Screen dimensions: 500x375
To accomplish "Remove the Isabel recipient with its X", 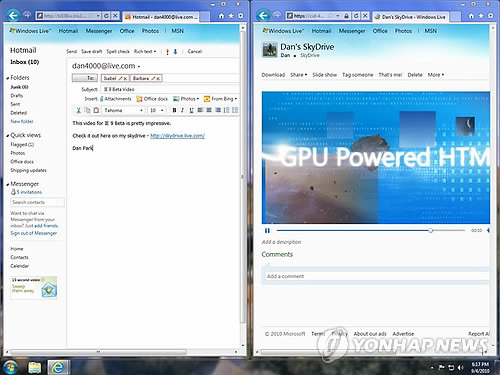I will coord(125,78).
